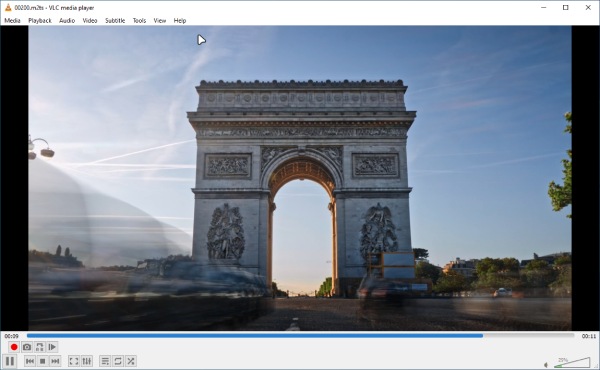
Task: Skip to next media track
Action: [55, 361]
